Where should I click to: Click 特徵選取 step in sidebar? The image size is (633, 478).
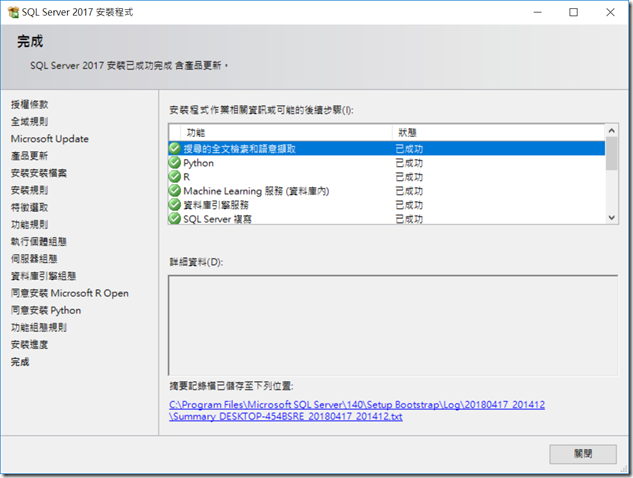pos(29,208)
